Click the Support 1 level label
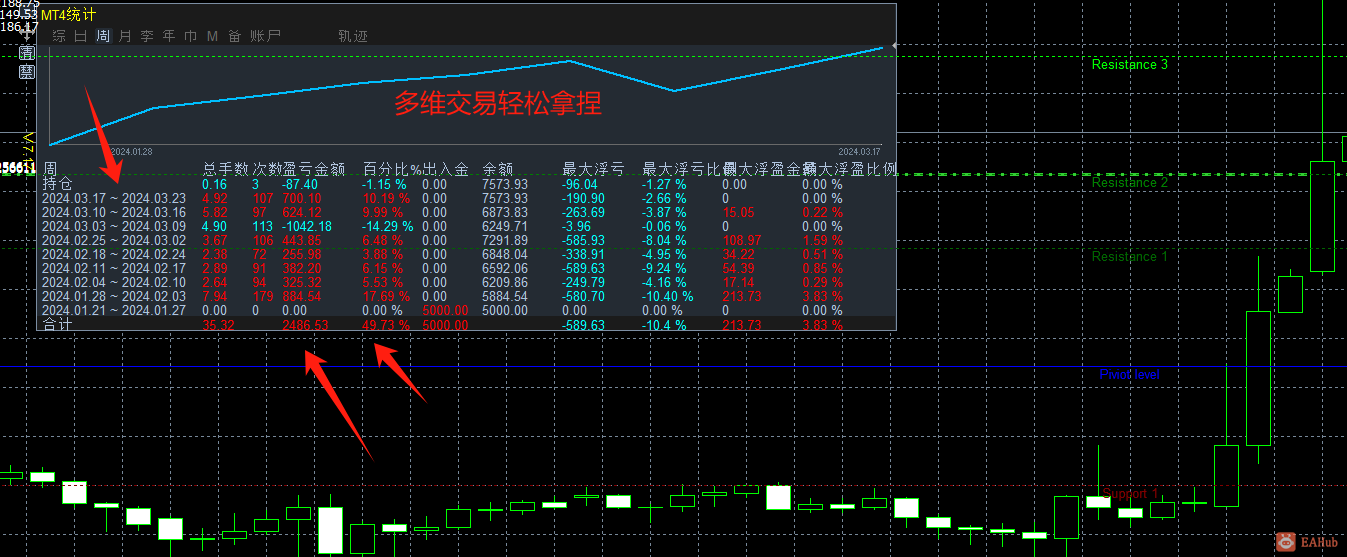This screenshot has height=557, width=1347. pos(1131,494)
